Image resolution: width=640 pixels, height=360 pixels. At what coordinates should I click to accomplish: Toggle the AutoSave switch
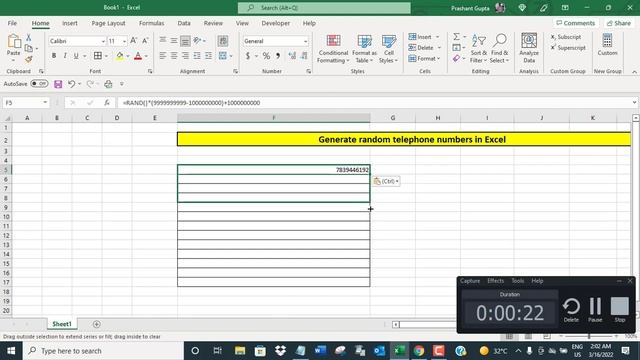click(39, 84)
